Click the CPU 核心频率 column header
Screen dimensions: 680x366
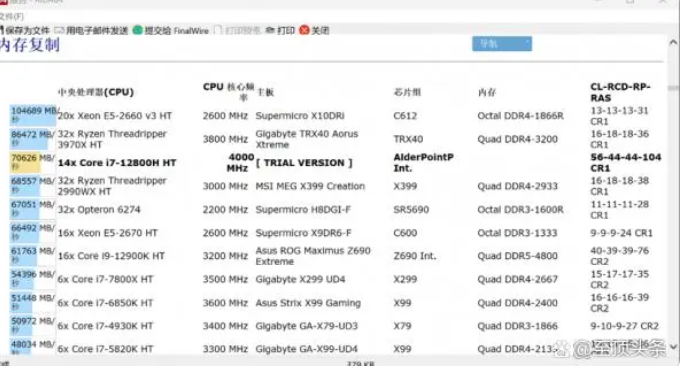[x=229, y=92]
